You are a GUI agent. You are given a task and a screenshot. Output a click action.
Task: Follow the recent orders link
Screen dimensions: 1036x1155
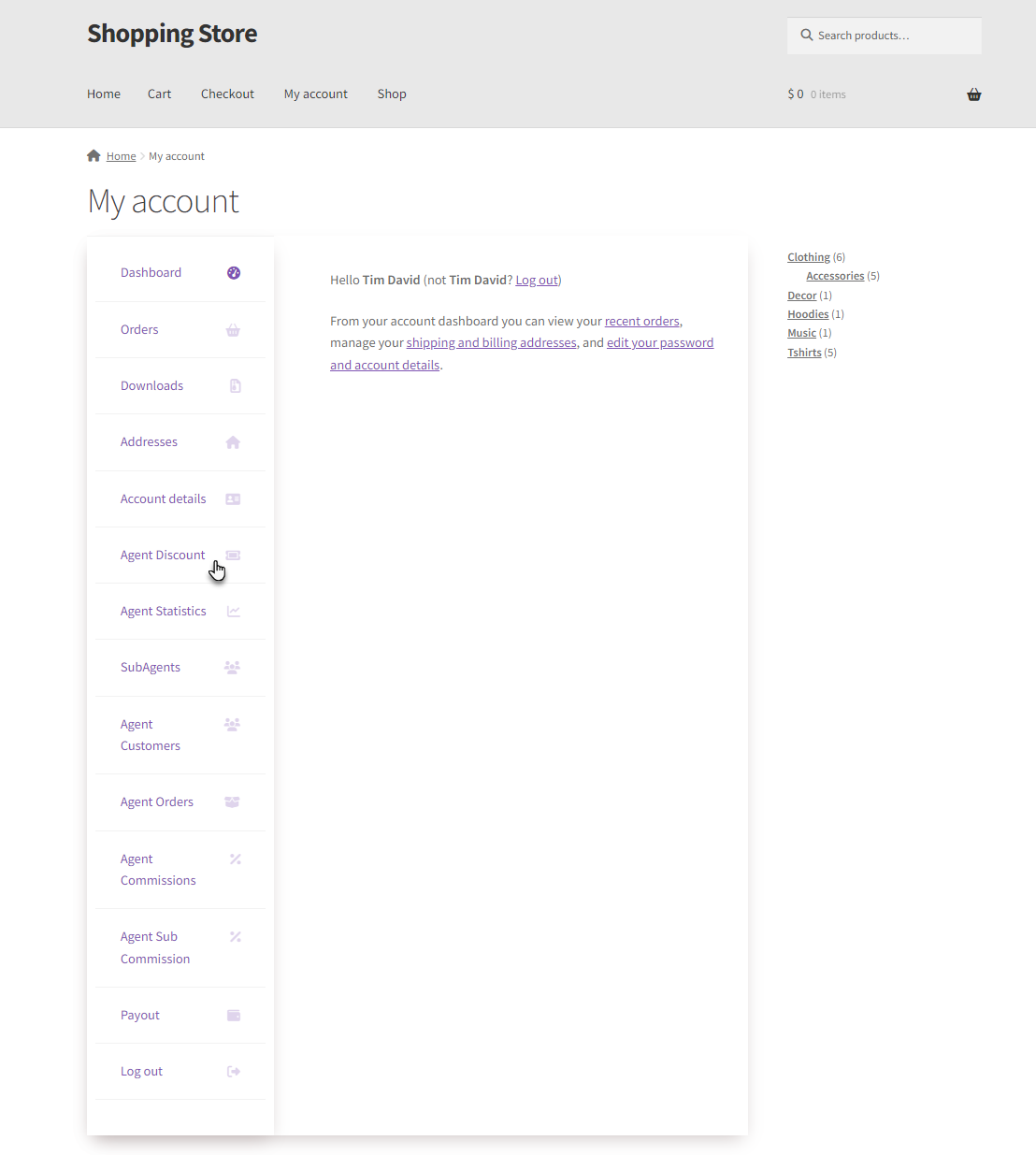(642, 322)
